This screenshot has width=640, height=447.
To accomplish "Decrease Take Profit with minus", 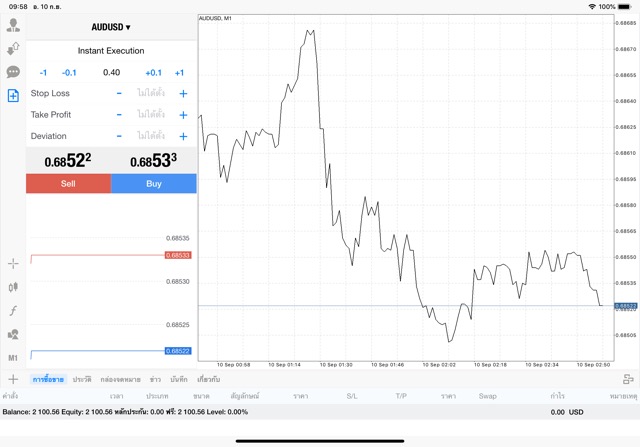I will point(119,115).
